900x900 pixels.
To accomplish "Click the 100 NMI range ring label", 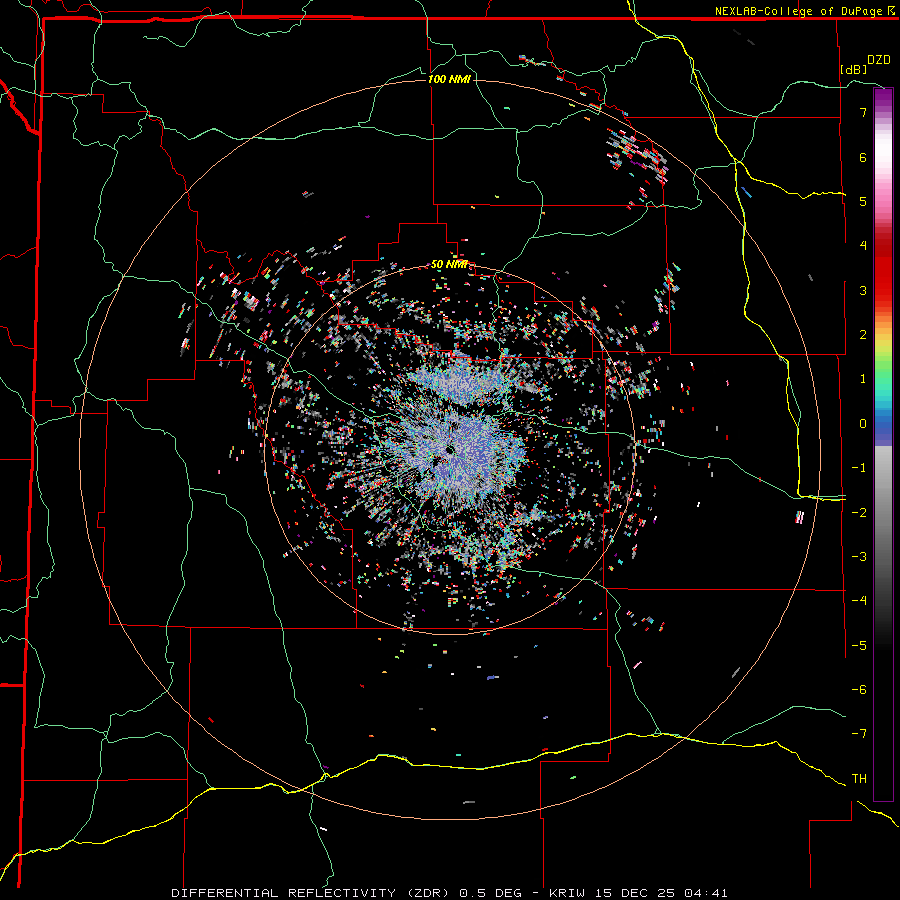I will 449,79.
